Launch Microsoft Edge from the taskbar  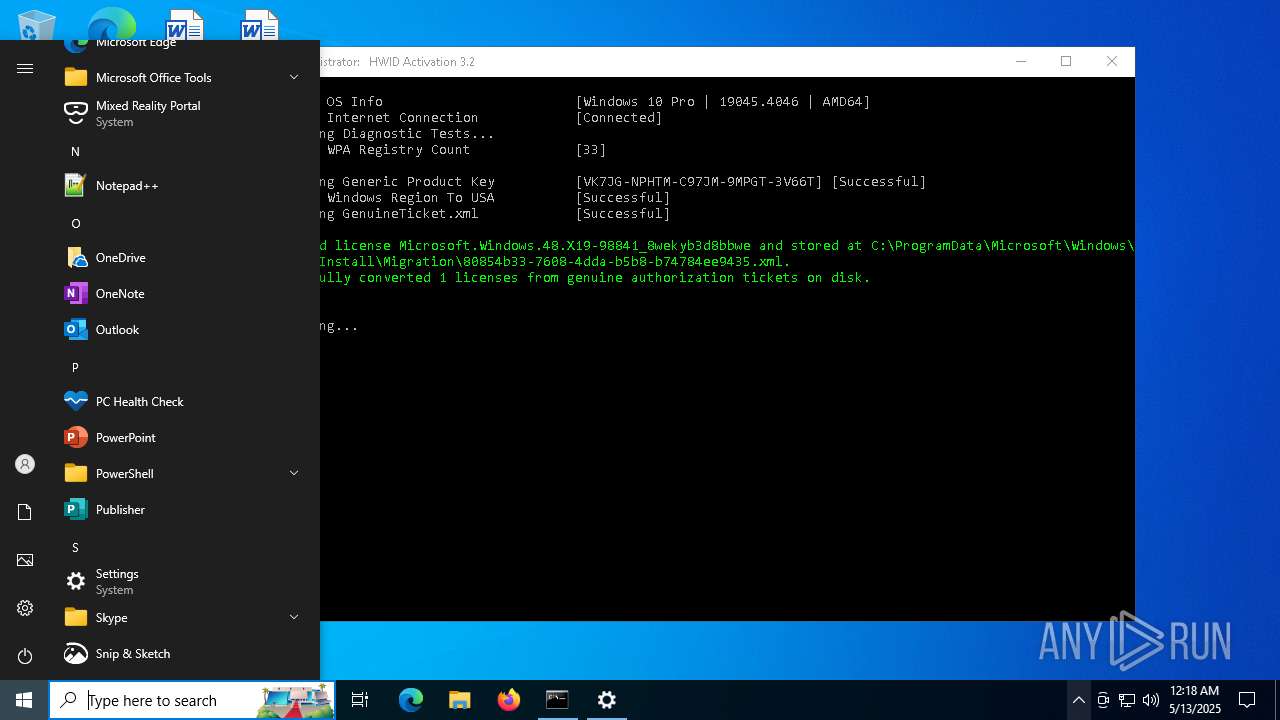(411, 700)
